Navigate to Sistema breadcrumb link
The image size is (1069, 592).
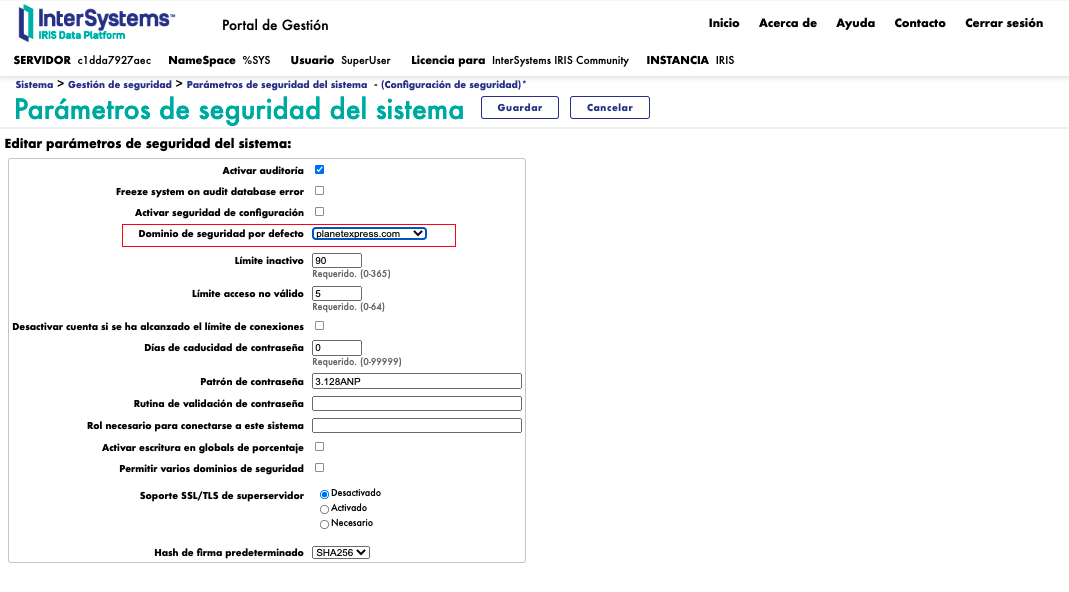coord(34,85)
